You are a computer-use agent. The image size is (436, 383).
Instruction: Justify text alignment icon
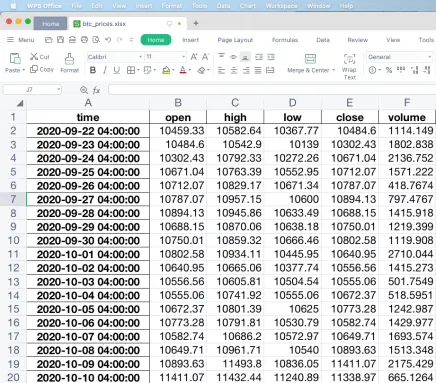258,70
